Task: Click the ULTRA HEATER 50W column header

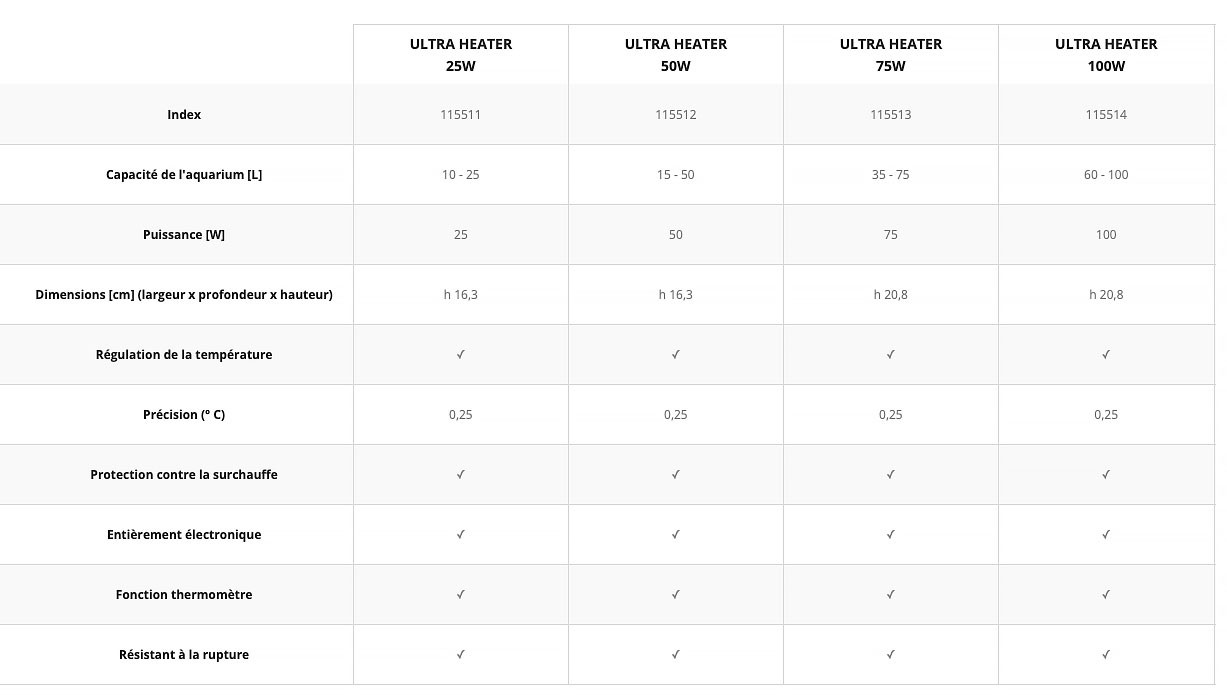Action: [675, 55]
